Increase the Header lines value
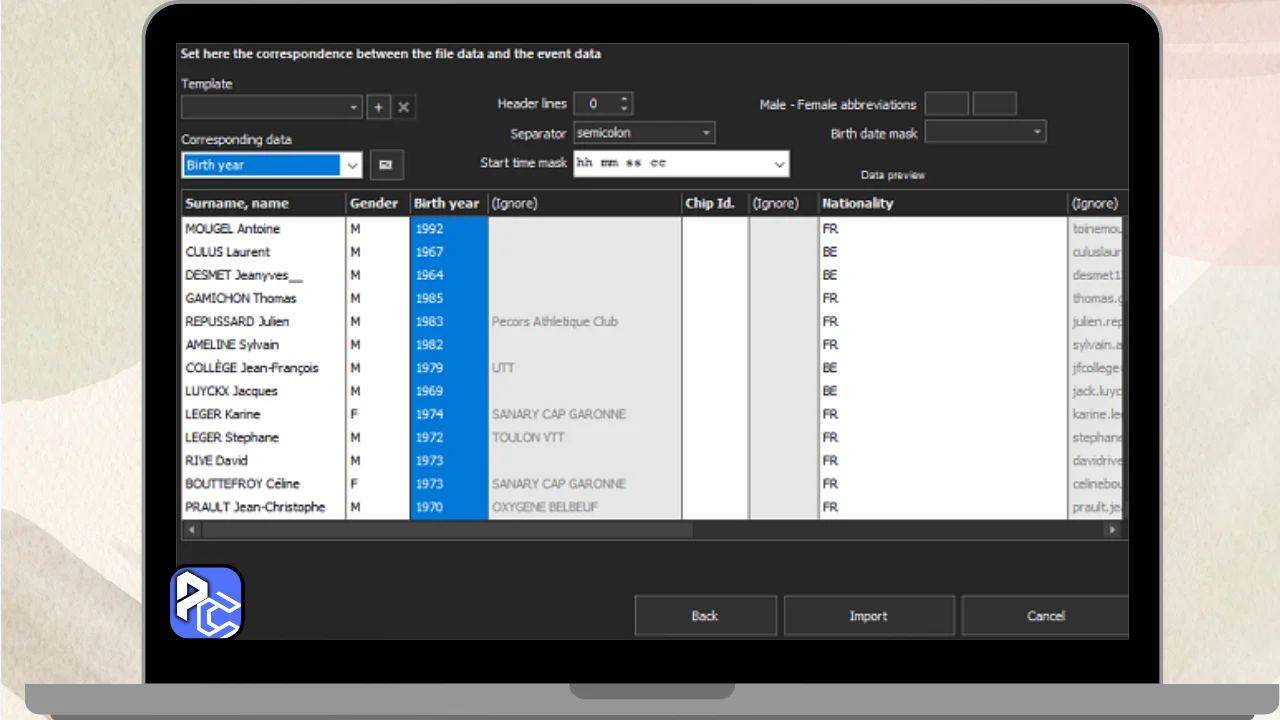The height and width of the screenshot is (720, 1280). coord(625,99)
